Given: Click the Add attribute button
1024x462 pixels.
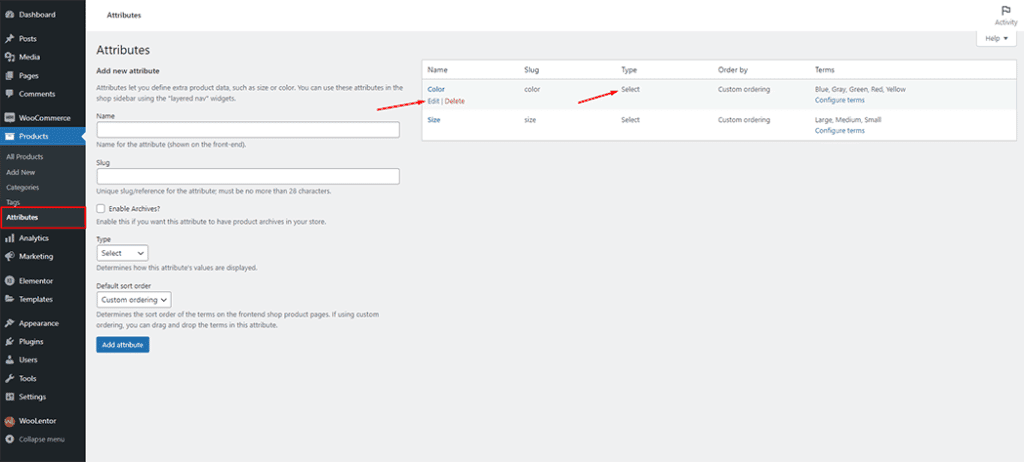Looking at the screenshot, I should (x=123, y=344).
